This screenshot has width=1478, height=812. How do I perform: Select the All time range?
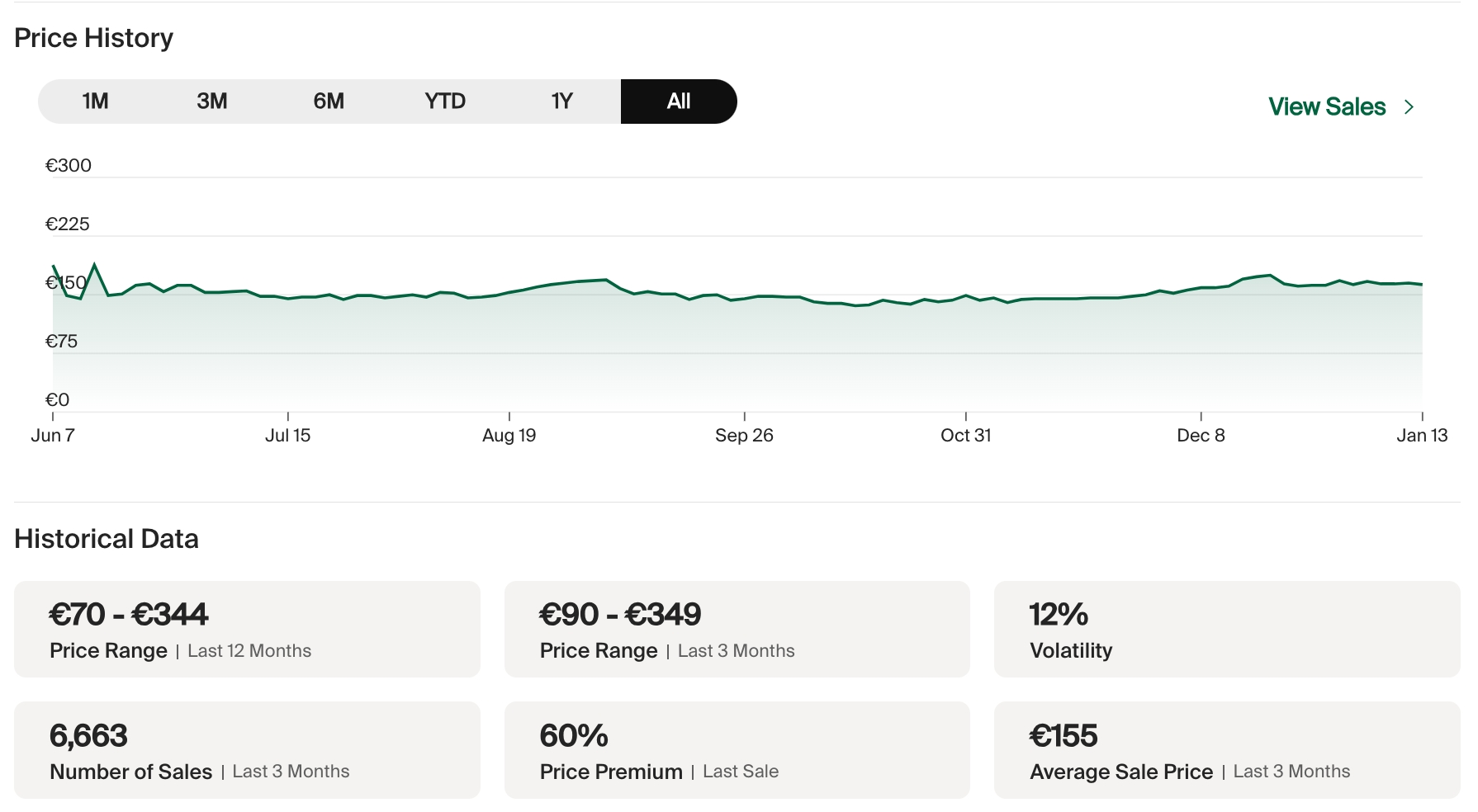point(678,101)
